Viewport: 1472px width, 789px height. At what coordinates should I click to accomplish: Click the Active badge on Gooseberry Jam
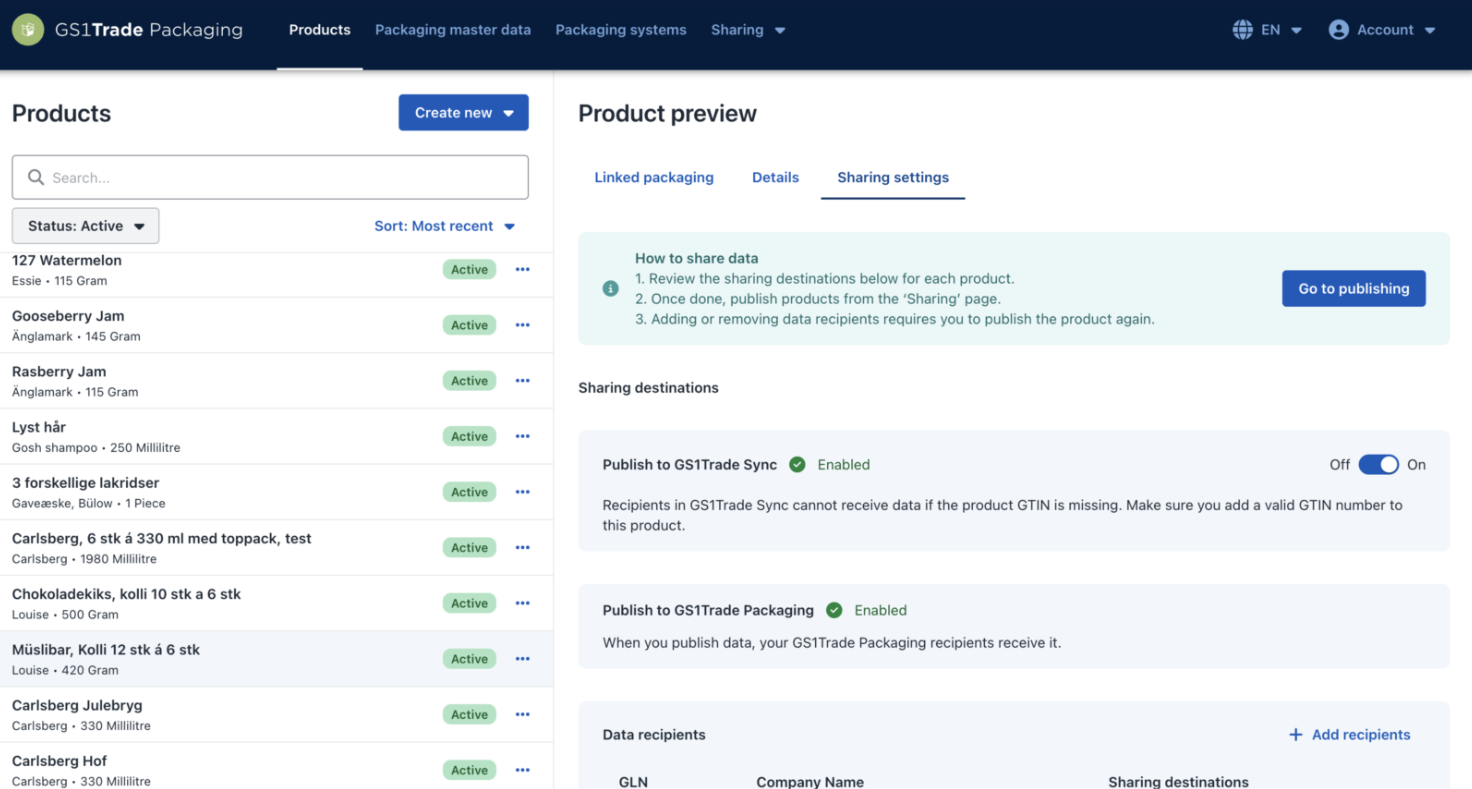(x=469, y=325)
